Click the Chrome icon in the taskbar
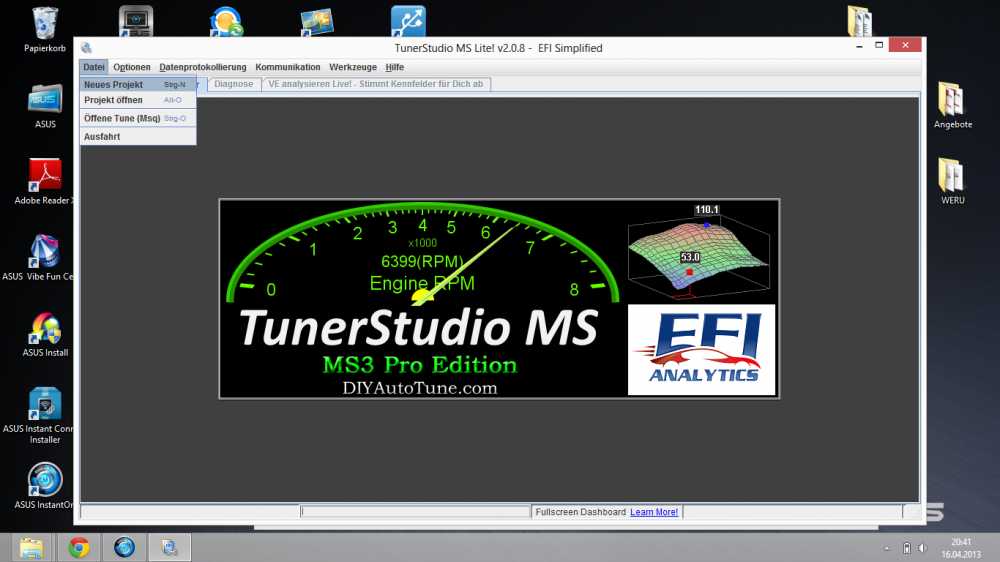The image size is (1000, 562). click(x=79, y=547)
